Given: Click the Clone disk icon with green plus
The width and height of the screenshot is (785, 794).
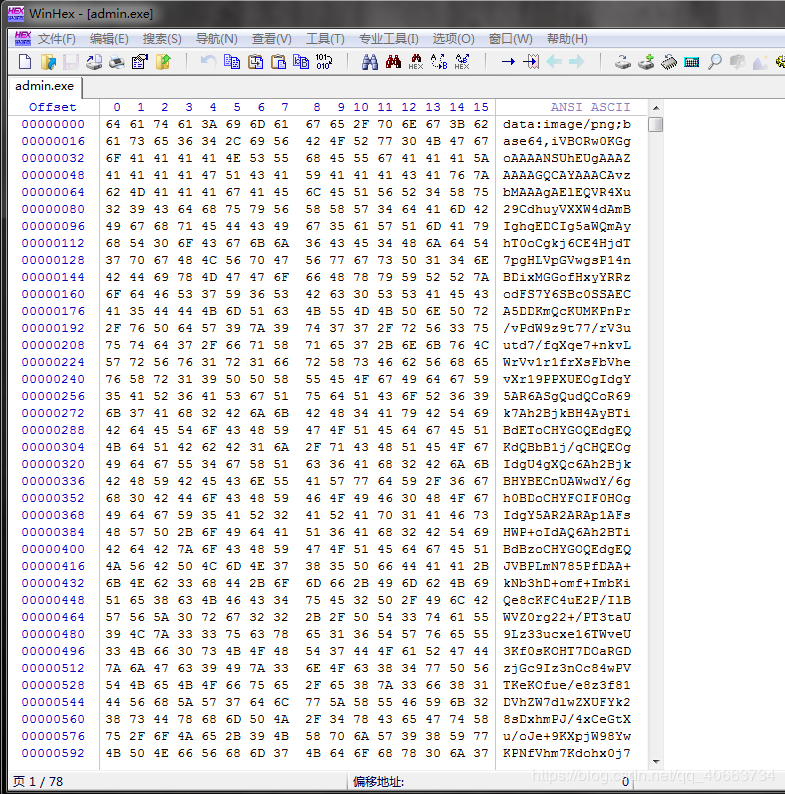Looking at the screenshot, I should click(x=646, y=62).
